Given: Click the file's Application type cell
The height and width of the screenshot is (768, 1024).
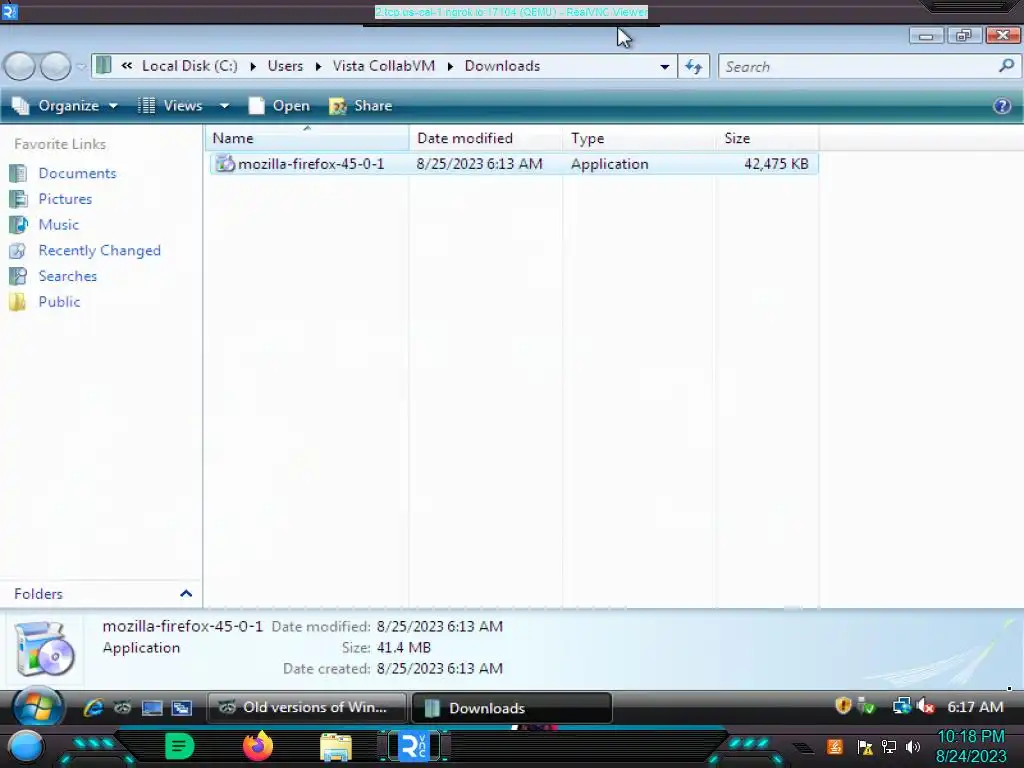Looking at the screenshot, I should click(609, 164).
